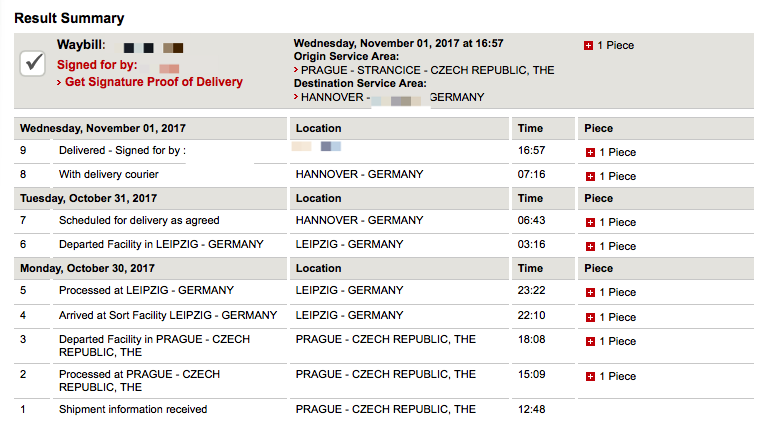Click plus icon for Departed Facility in LEIPZIG
Viewport: 769px width, 430px height.
[590, 247]
